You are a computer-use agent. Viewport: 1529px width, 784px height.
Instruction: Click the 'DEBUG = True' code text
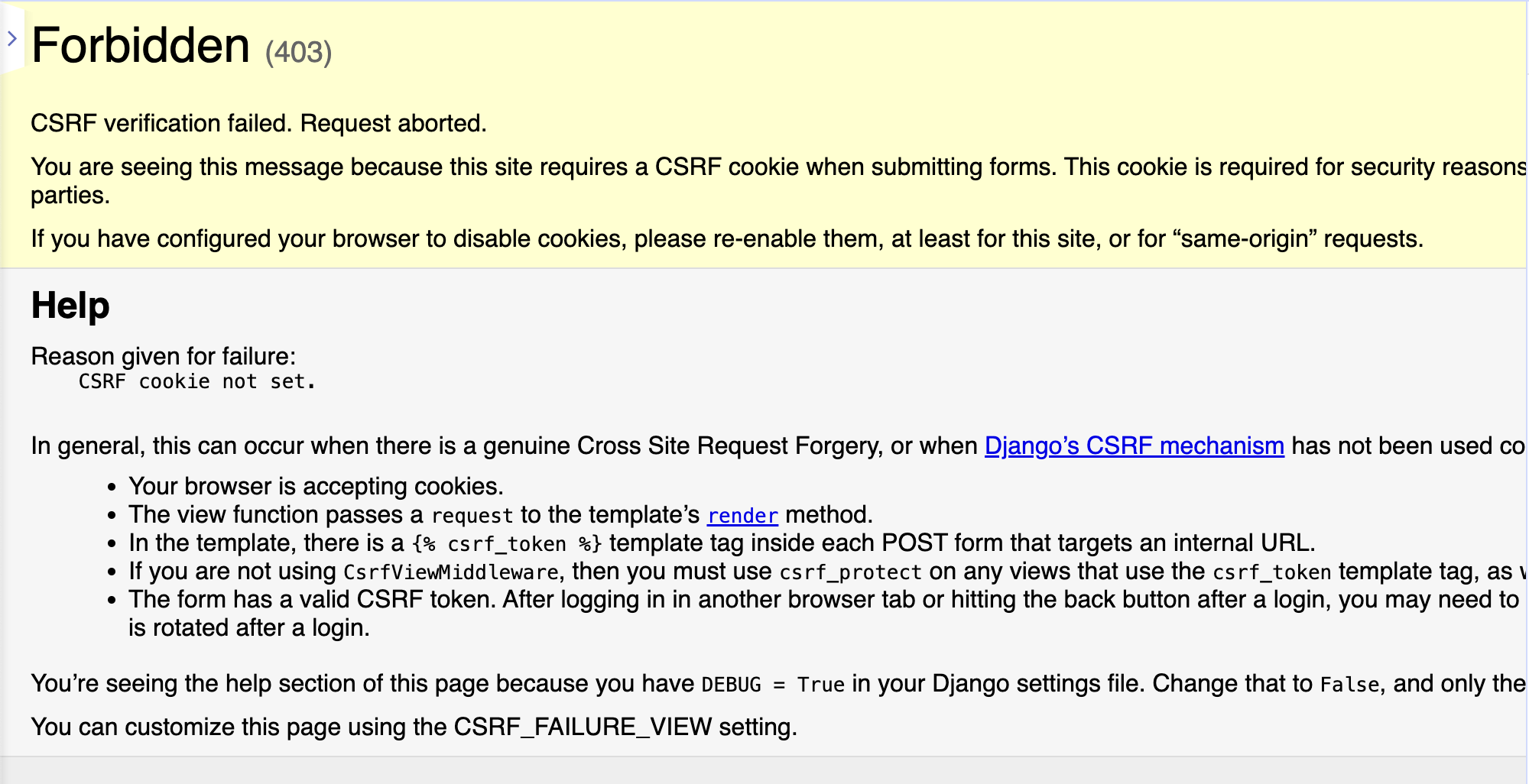pyautogui.click(x=773, y=685)
